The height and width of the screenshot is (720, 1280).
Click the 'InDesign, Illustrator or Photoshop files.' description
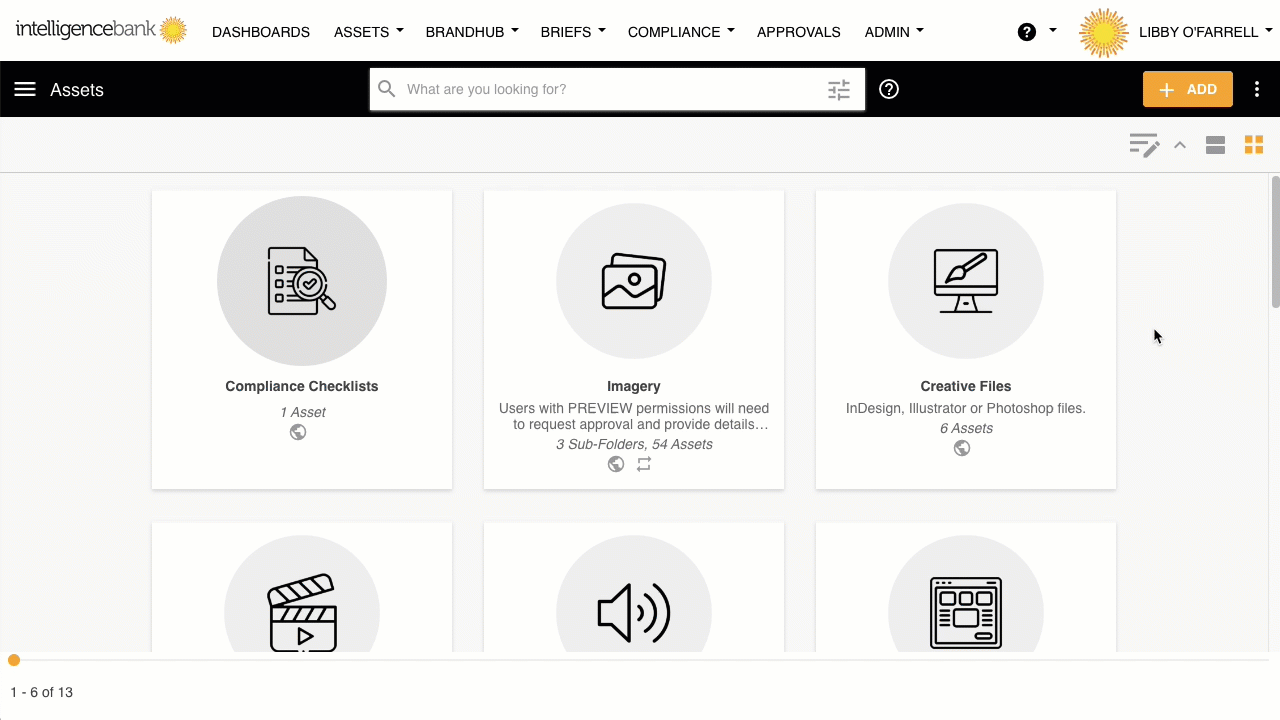tap(966, 408)
